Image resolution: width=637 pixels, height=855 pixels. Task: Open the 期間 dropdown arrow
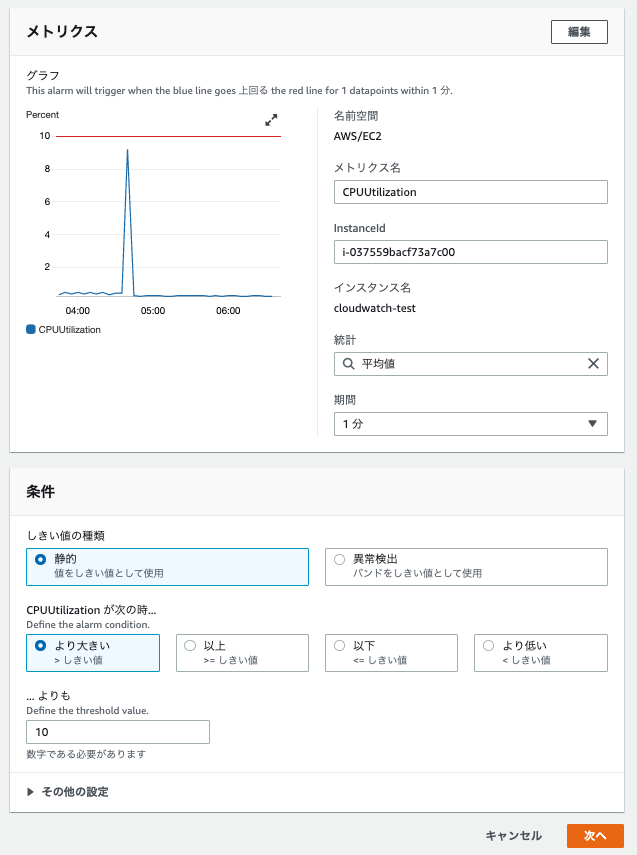pyautogui.click(x=592, y=424)
